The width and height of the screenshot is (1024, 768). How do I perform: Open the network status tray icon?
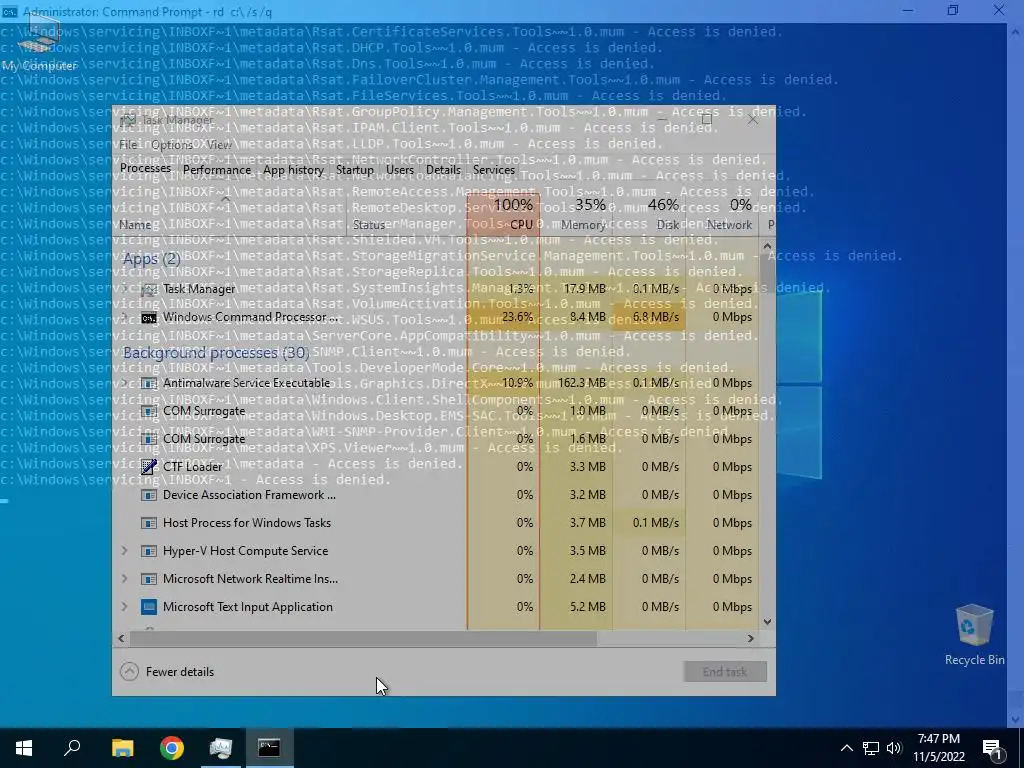tap(870, 748)
